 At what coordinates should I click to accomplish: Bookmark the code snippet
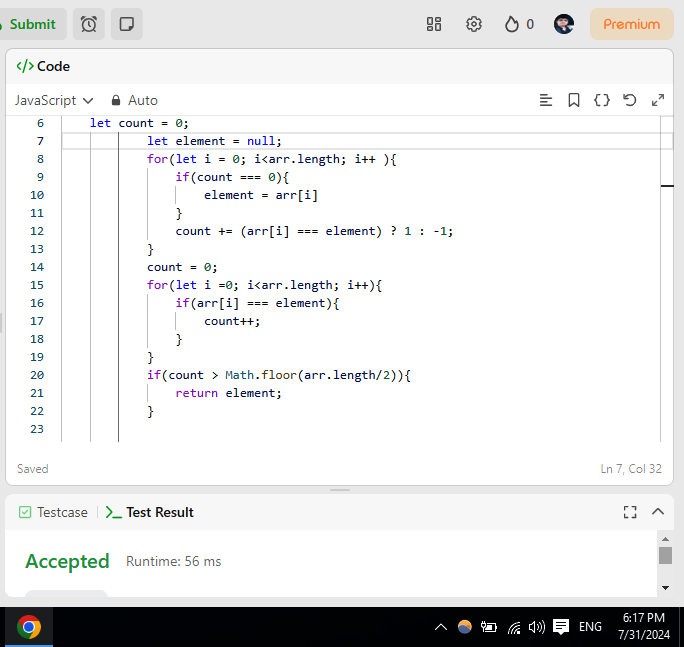pos(574,100)
